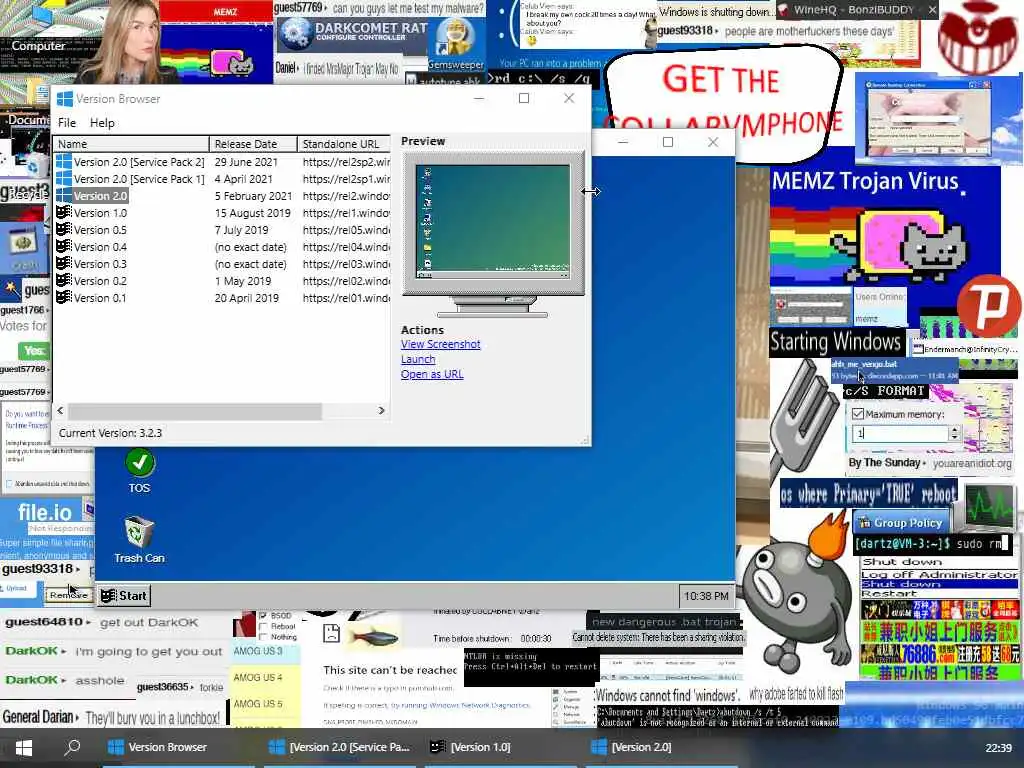Switch to the Version Browser taskbar button
The height and width of the screenshot is (768, 1024).
[176, 748]
